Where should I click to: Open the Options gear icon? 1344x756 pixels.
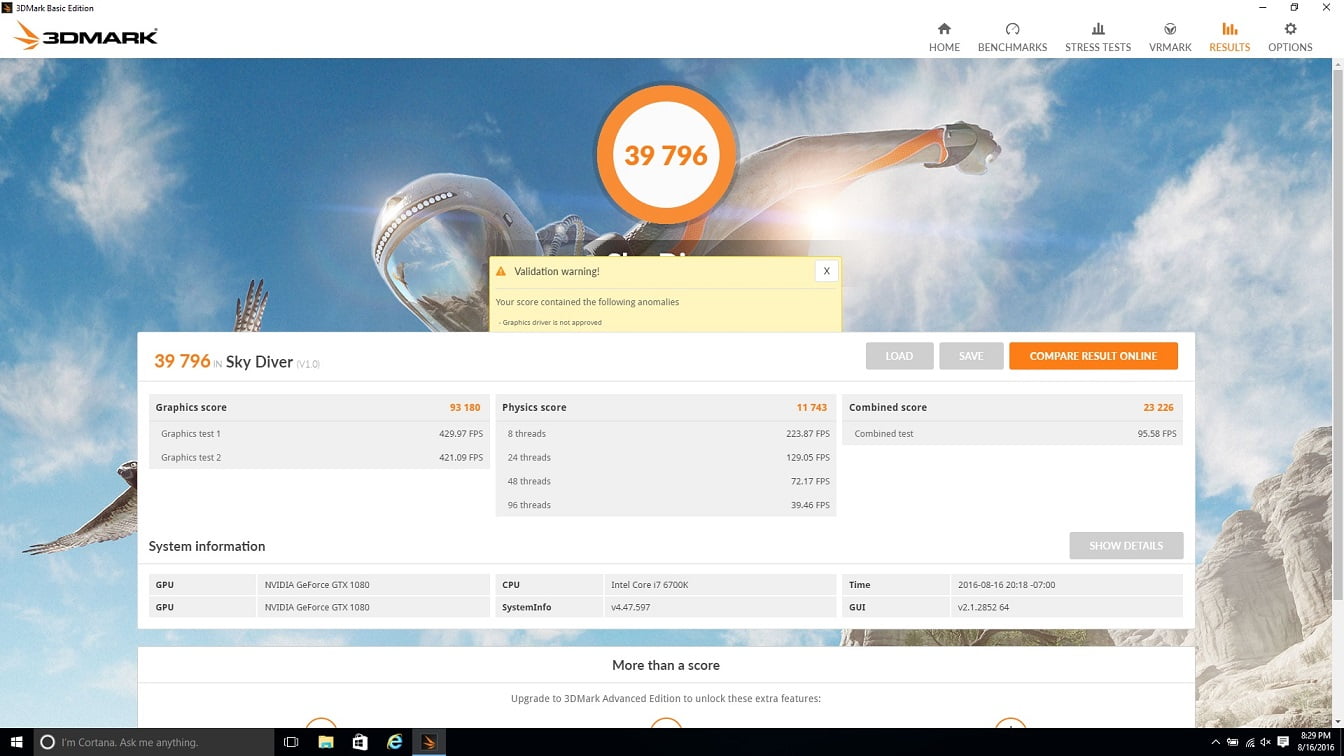point(1290,29)
